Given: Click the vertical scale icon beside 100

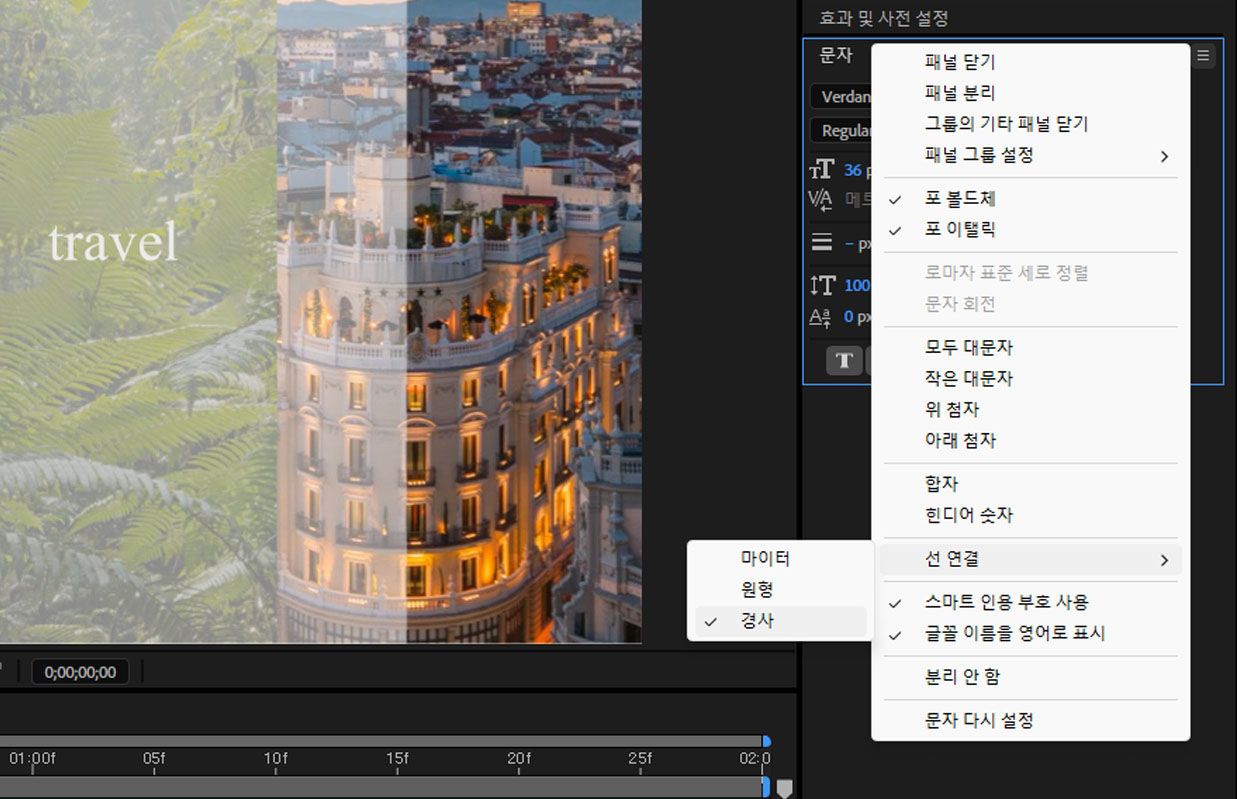Looking at the screenshot, I should (821, 285).
